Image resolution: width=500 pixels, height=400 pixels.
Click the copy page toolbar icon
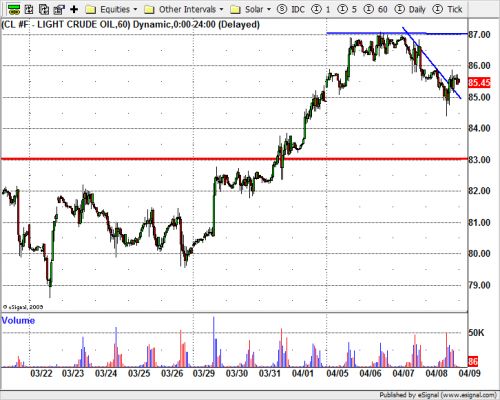pos(44,9)
